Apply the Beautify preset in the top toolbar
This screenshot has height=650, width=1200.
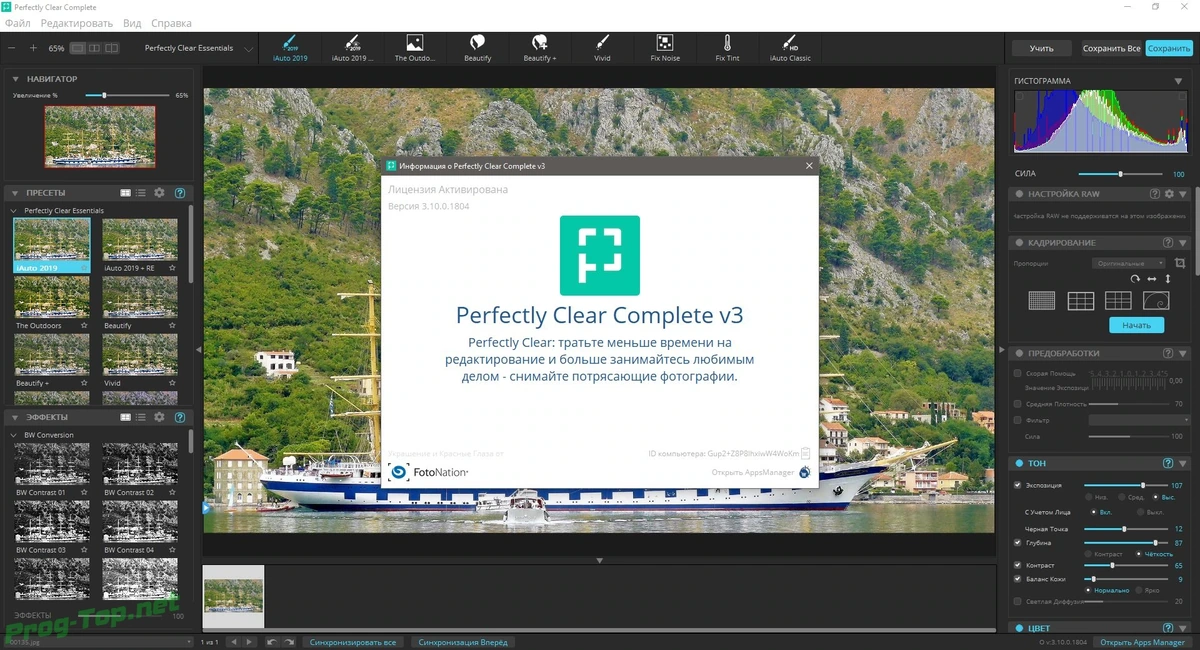click(478, 47)
